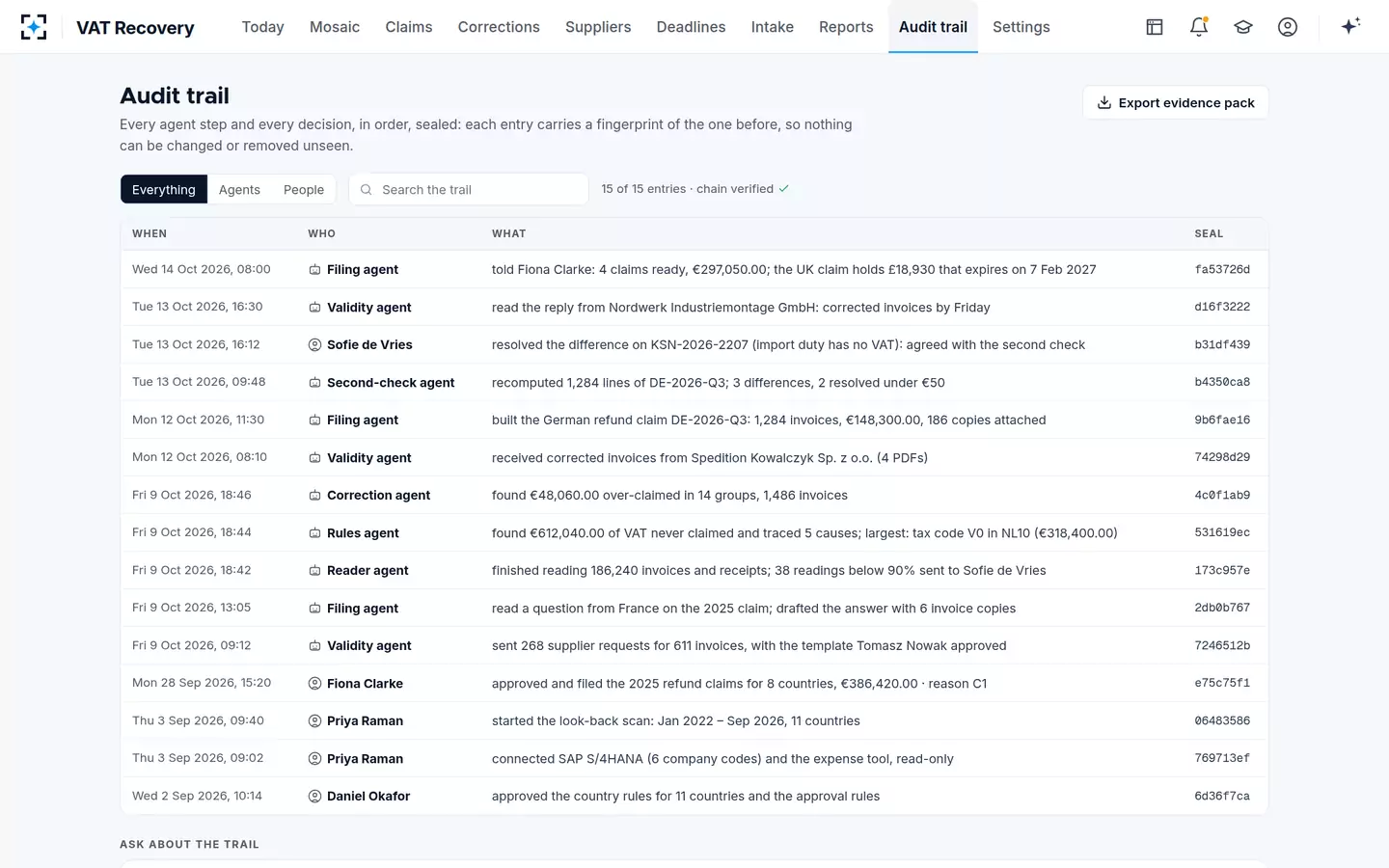Export evidence pack
The width and height of the screenshot is (1389, 868).
click(x=1176, y=103)
